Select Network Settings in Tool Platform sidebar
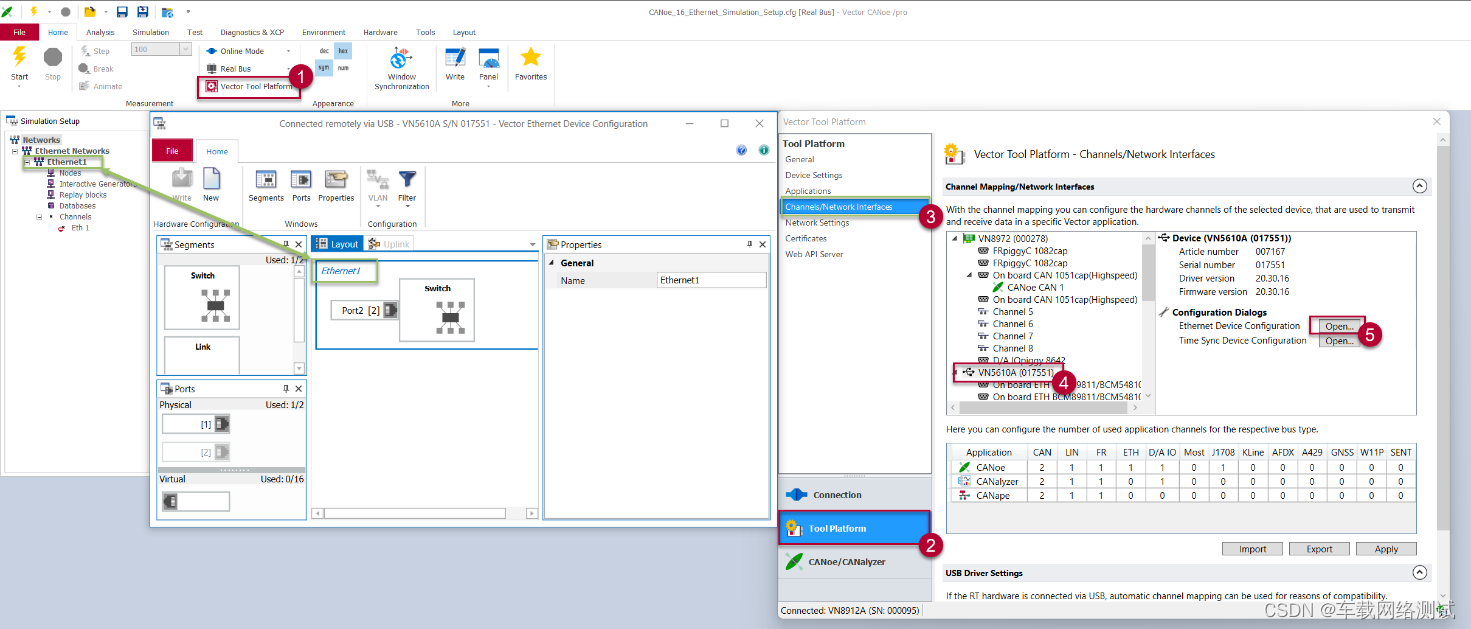Viewport: 1471px width, 629px height. pyautogui.click(x=817, y=222)
